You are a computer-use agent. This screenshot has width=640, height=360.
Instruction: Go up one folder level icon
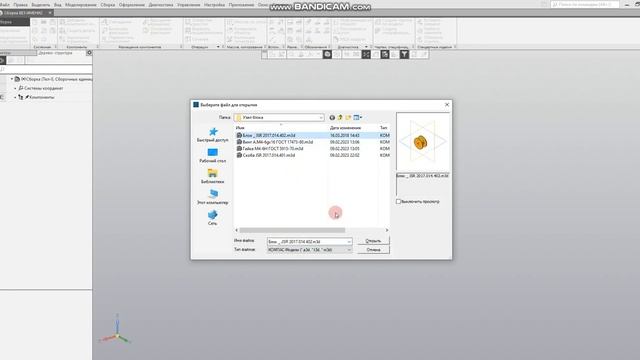340,118
